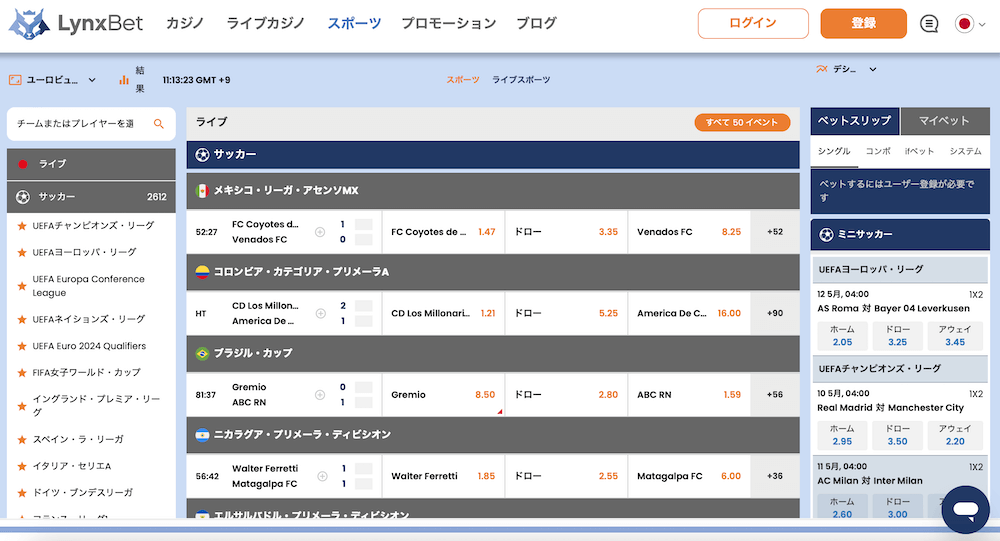Pick ホーム 2.05 for AS Roma match
Image resolution: width=1000 pixels, height=541 pixels.
tap(842, 336)
